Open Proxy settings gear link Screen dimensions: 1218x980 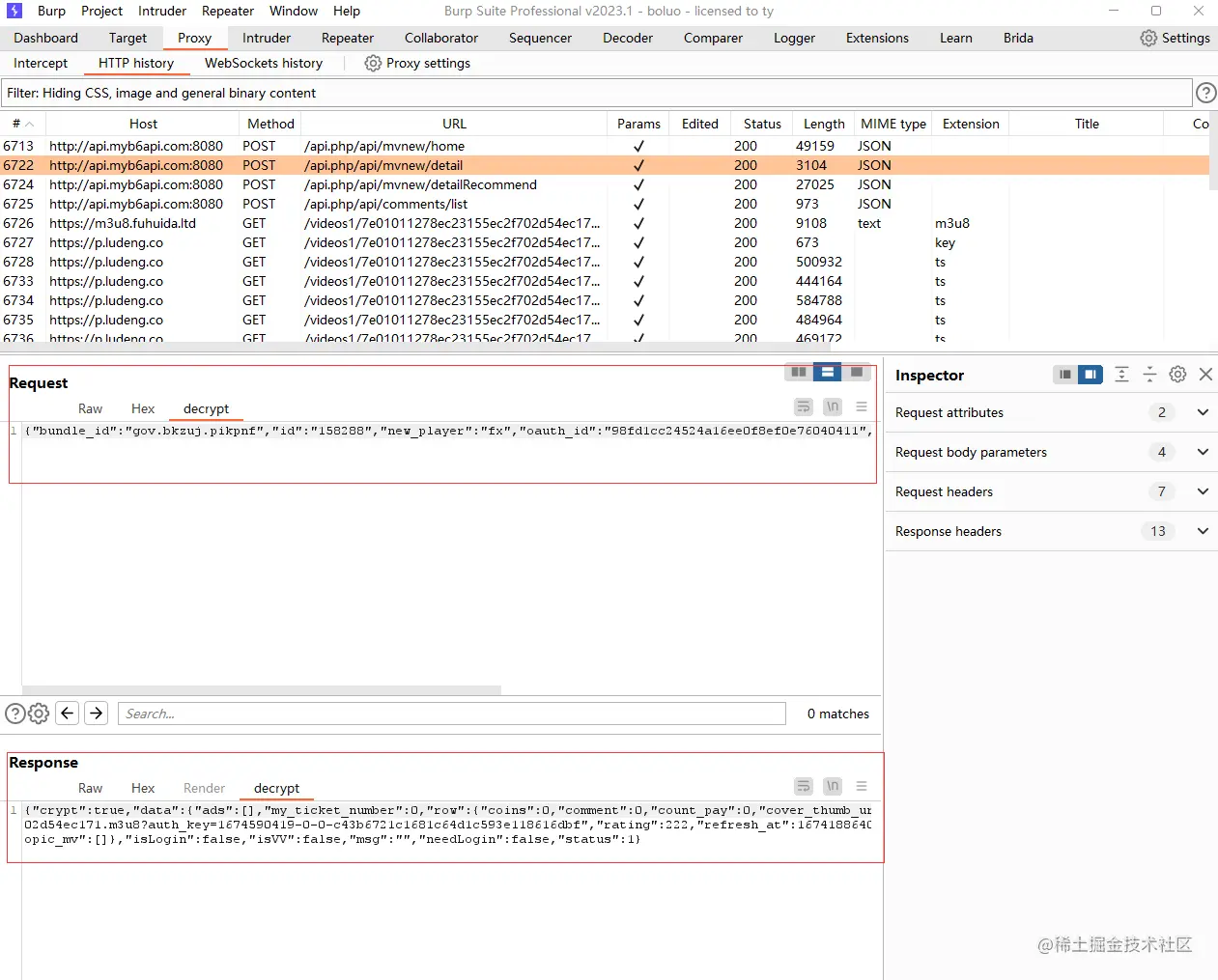(417, 63)
